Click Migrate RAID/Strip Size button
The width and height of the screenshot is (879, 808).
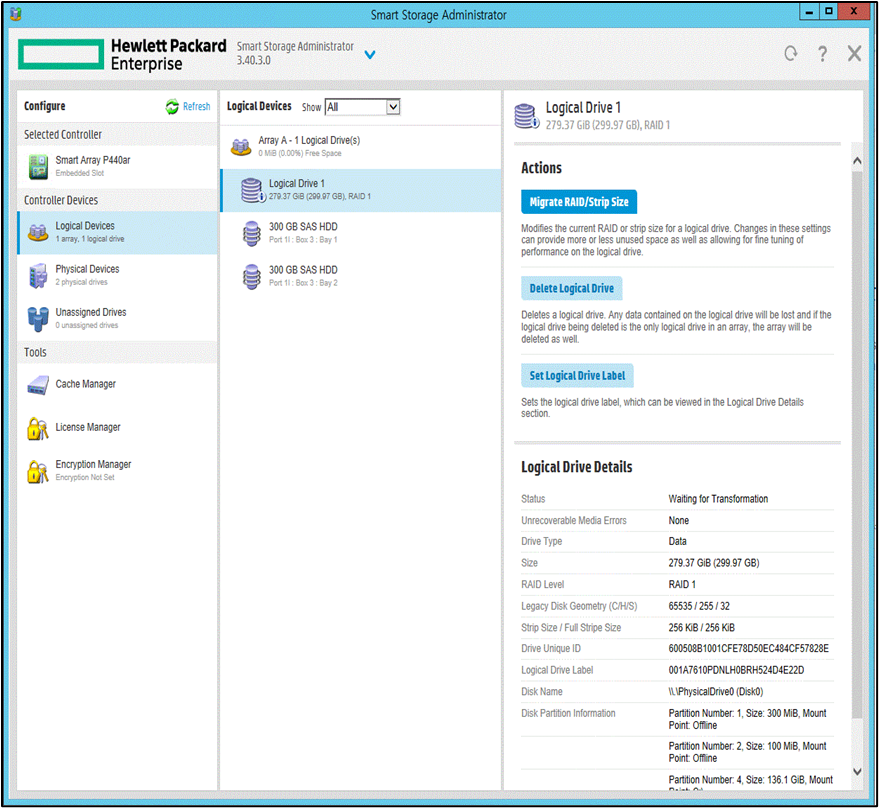579,202
